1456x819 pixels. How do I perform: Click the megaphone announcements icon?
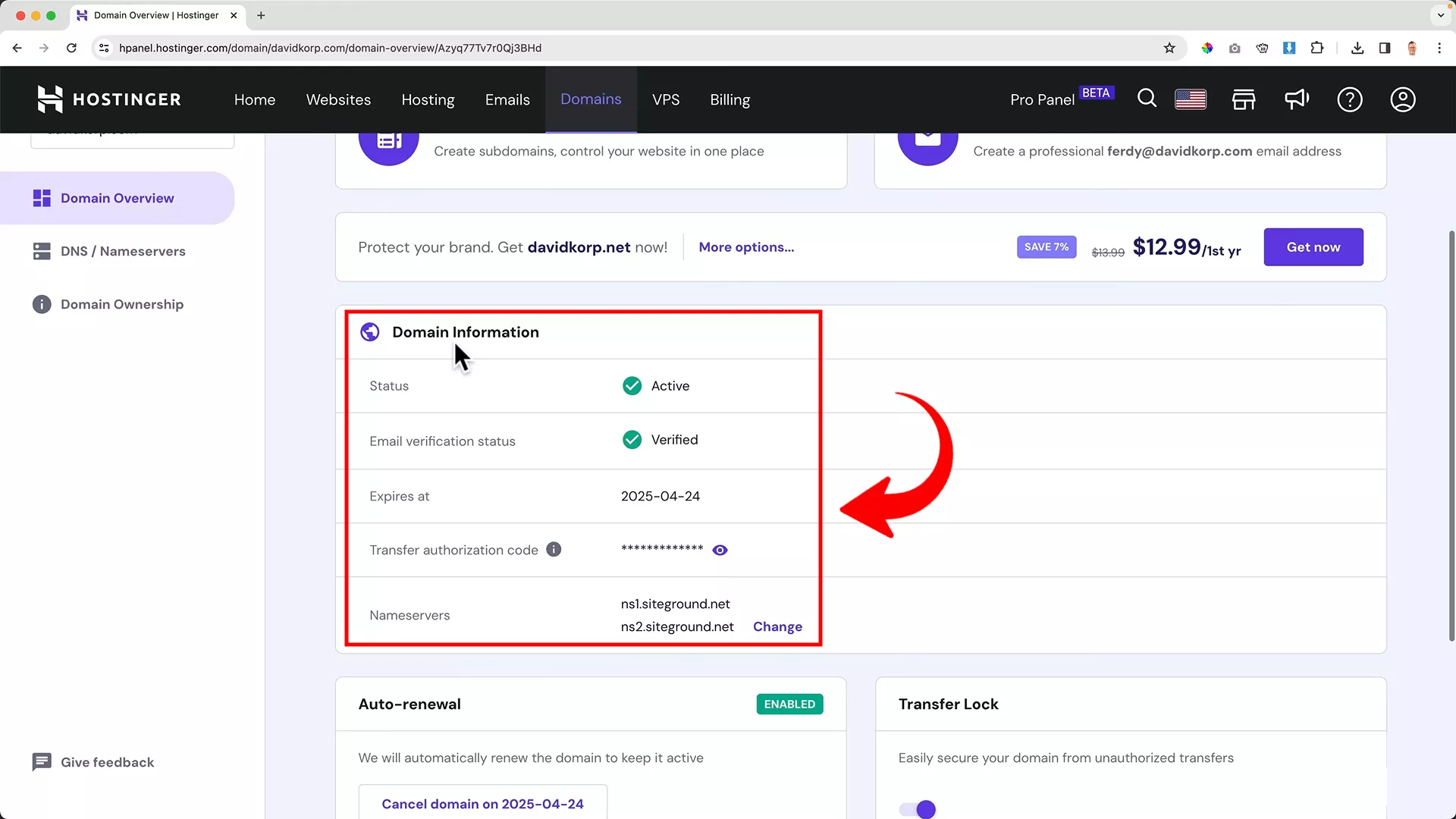(1297, 99)
